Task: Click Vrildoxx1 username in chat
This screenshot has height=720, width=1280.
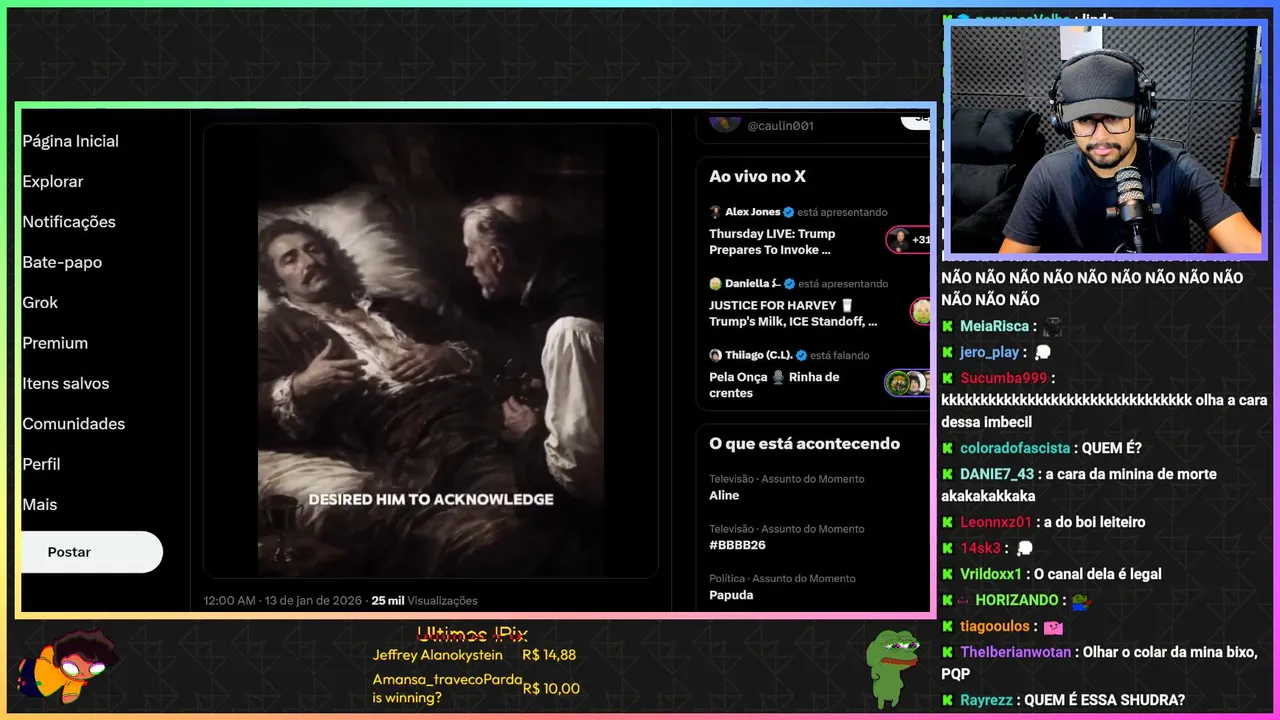Action: [x=991, y=574]
